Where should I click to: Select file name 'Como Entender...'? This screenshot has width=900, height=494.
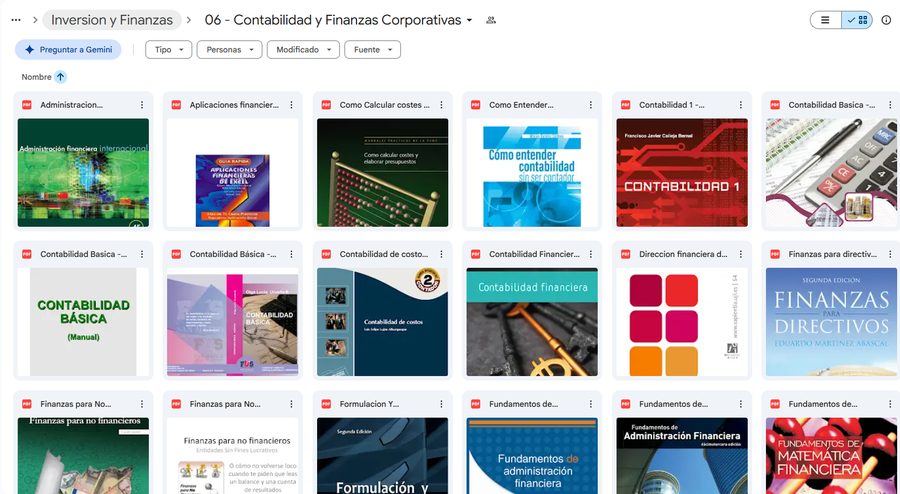[521, 105]
